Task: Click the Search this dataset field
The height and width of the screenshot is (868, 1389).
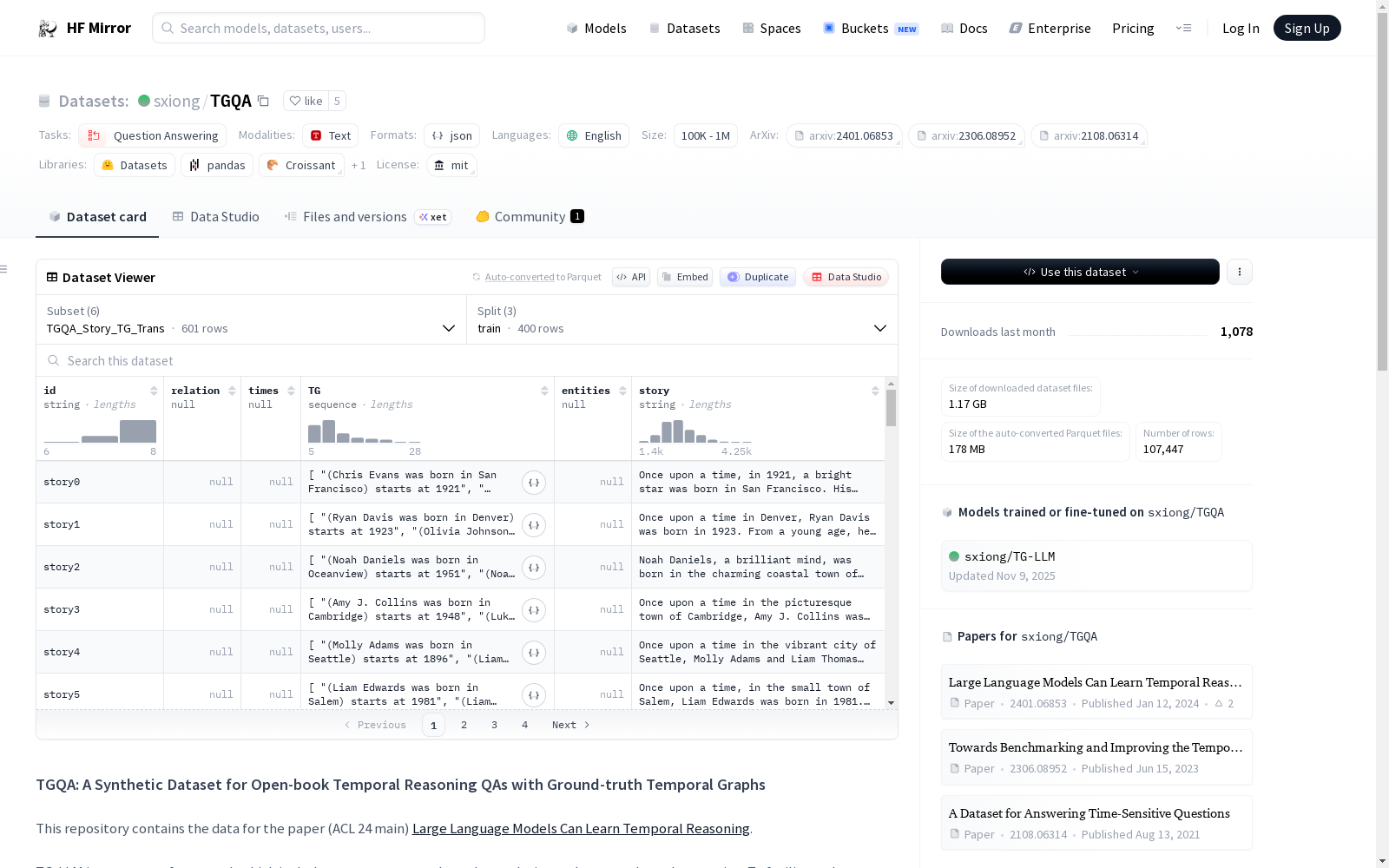Action: pos(467,360)
